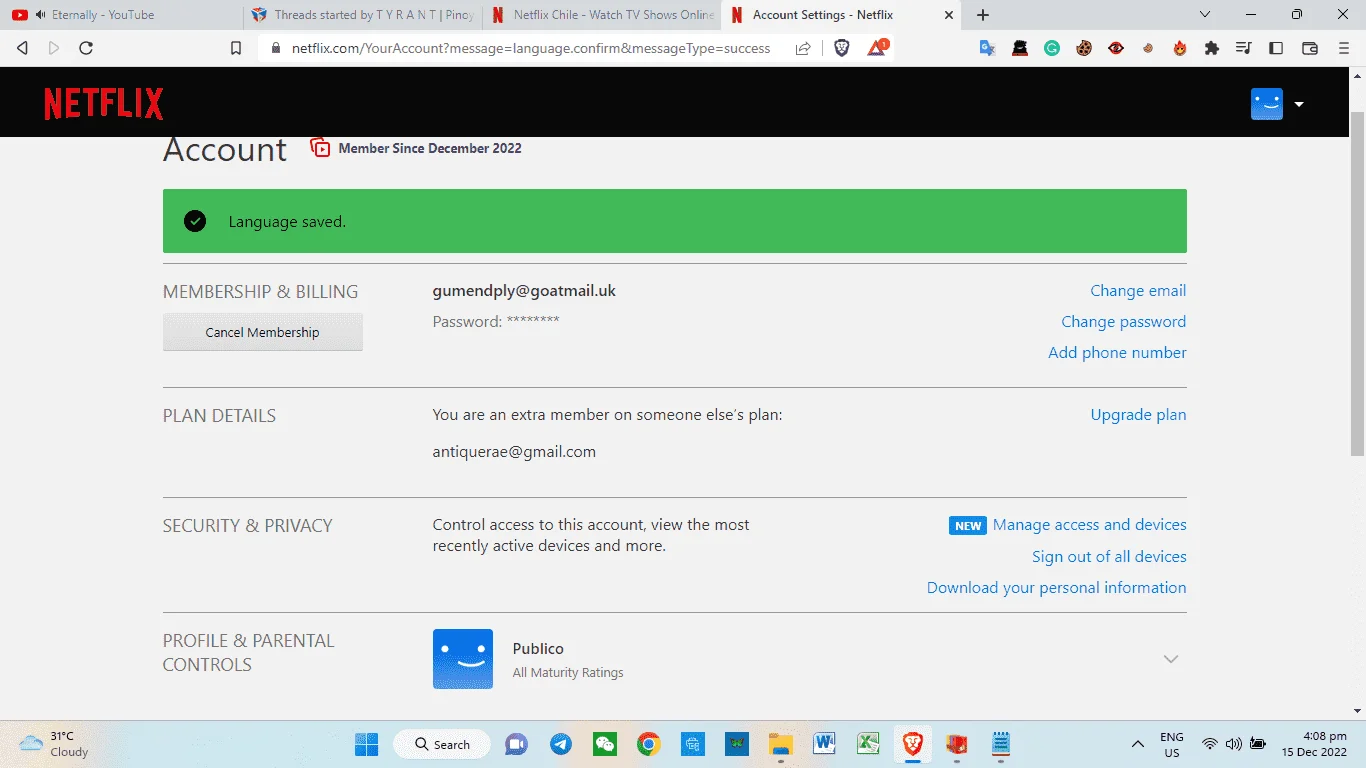
Task: Click the netflix.com address bar
Action: [x=531, y=48]
